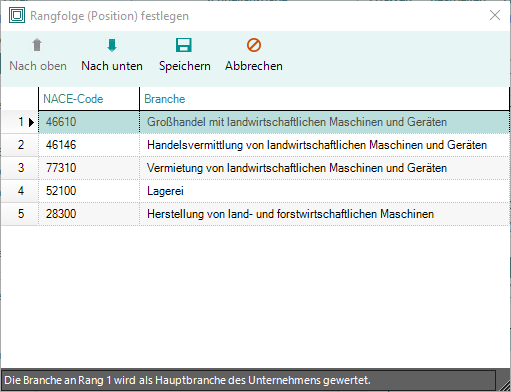Click the Hauptbranche status bar message
Image resolution: width=511 pixels, height=392 pixels.
(187, 380)
